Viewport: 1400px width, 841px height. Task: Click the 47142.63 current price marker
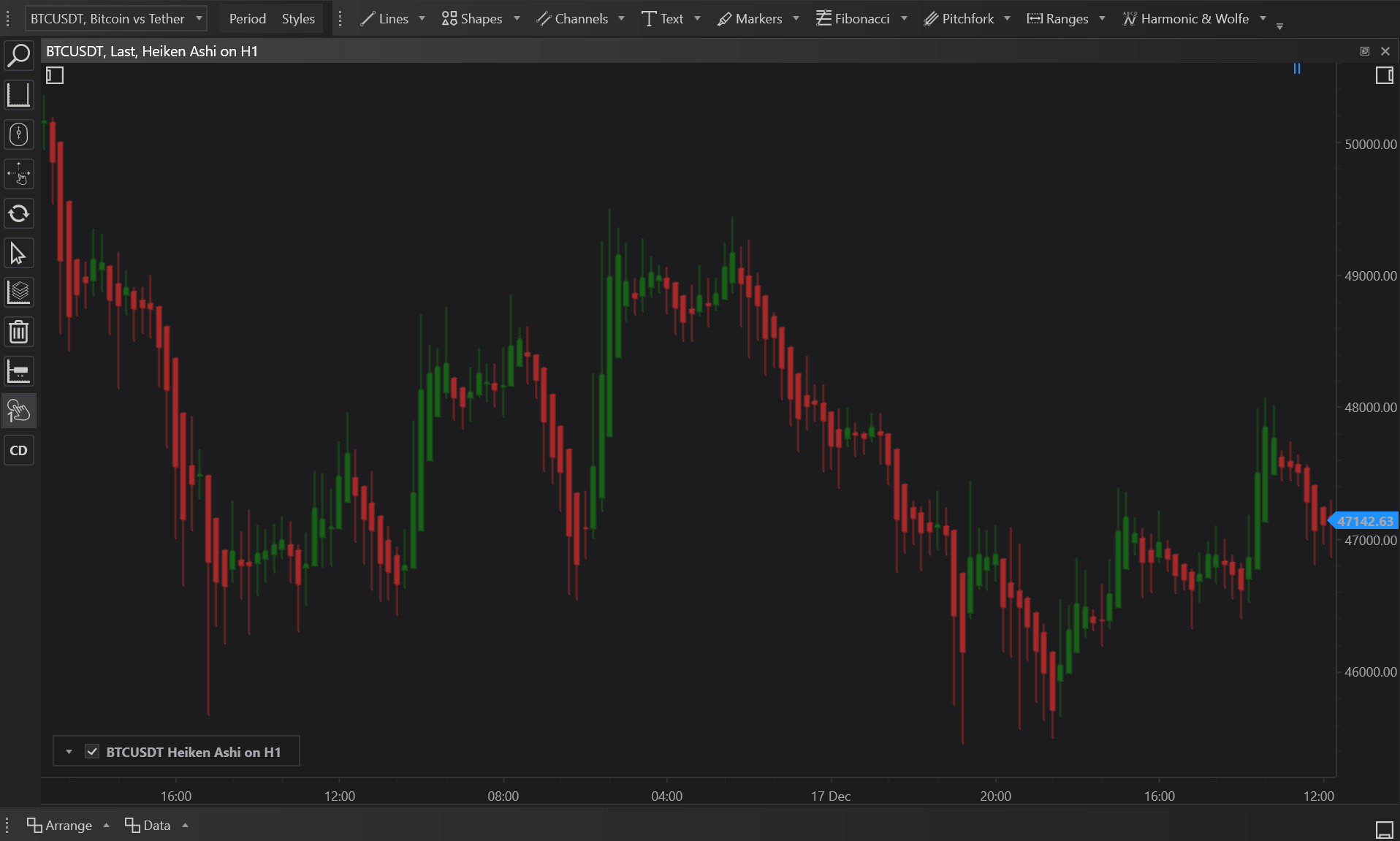[x=1364, y=521]
